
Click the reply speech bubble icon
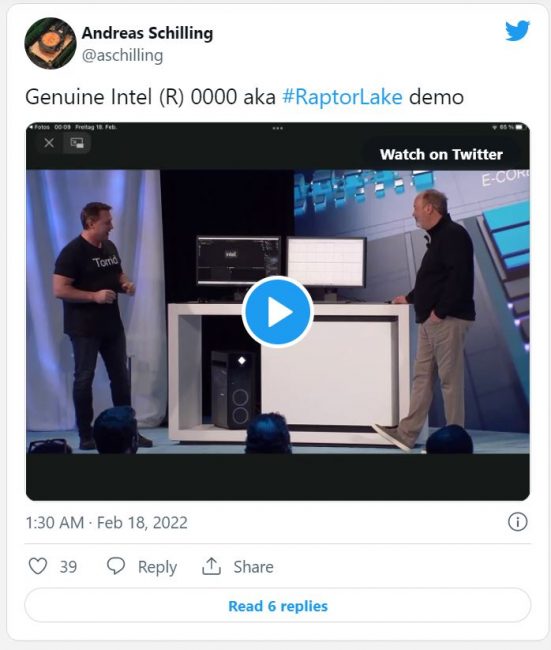116,566
